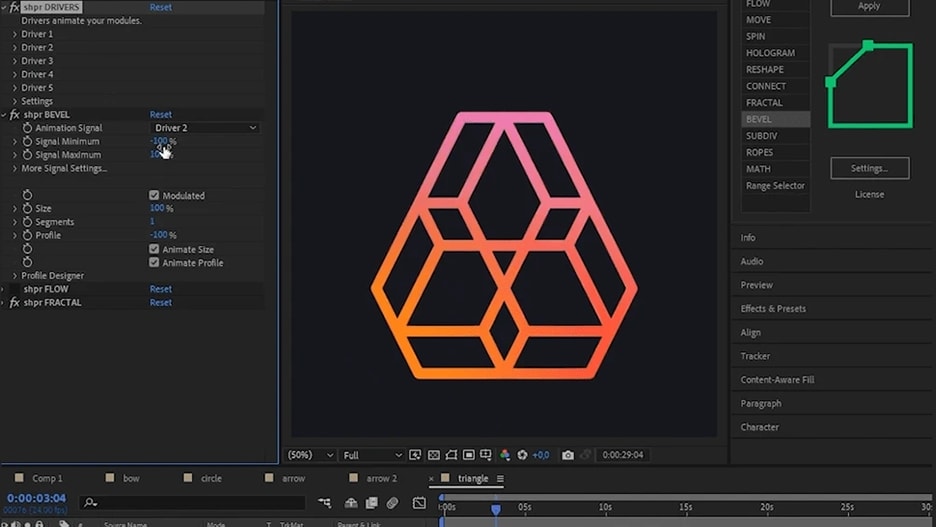
Task: Click the Signal Minimum stopwatch icon
Action: click(28, 141)
